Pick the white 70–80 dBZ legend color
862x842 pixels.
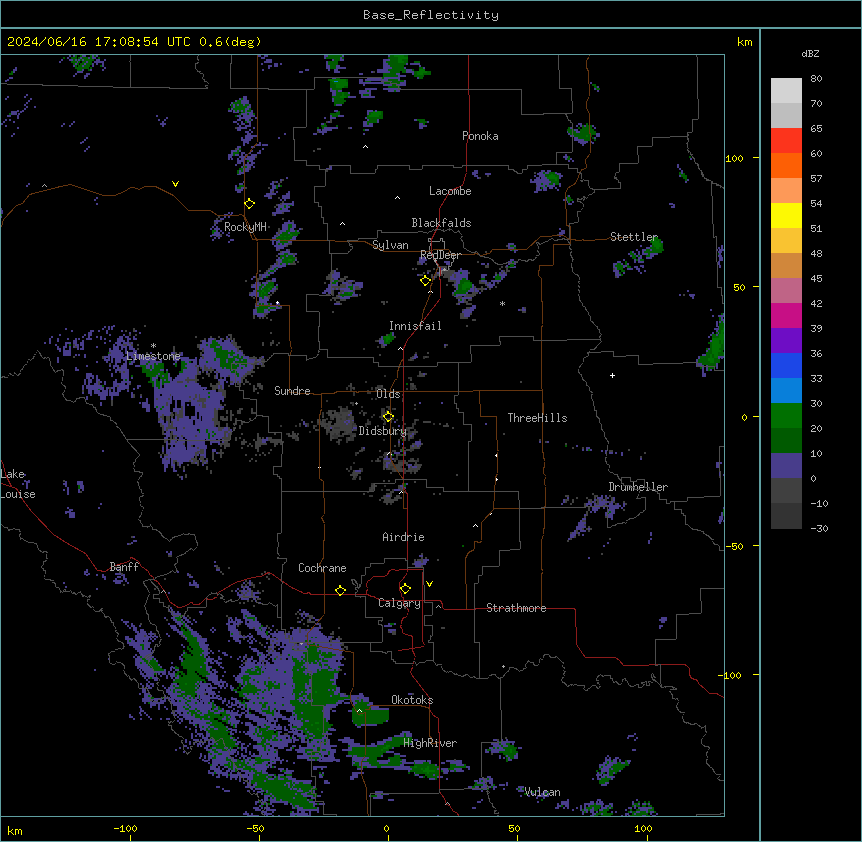coord(786,91)
